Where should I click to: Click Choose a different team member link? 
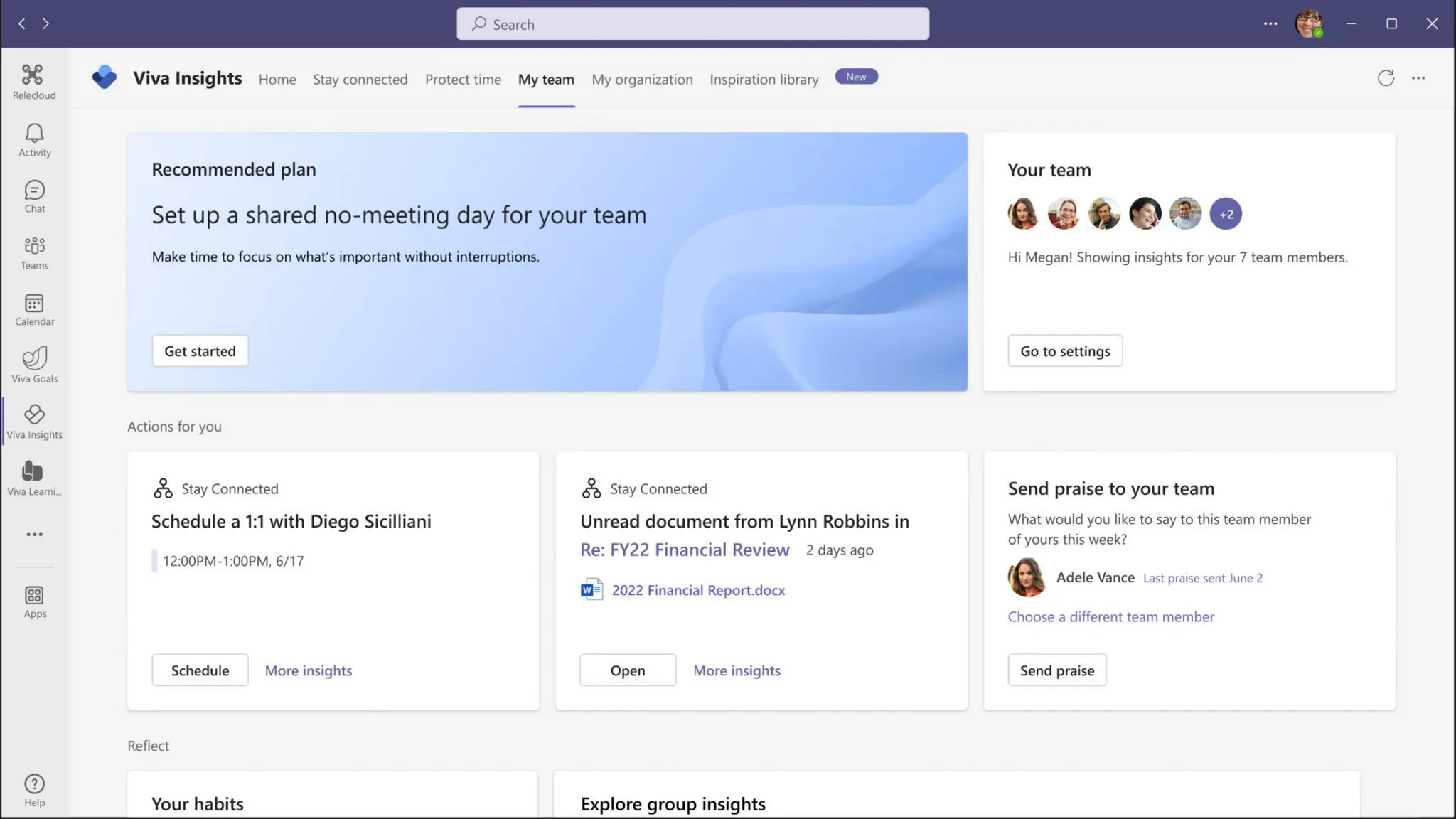click(x=1110, y=617)
